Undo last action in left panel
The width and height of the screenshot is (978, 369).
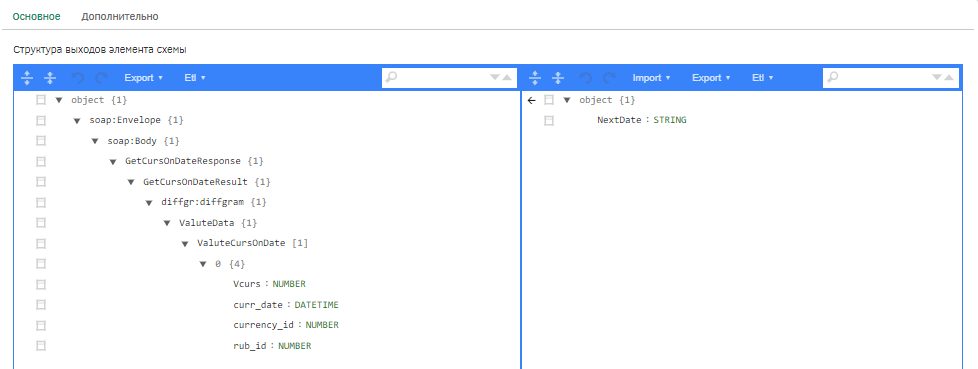click(x=77, y=78)
